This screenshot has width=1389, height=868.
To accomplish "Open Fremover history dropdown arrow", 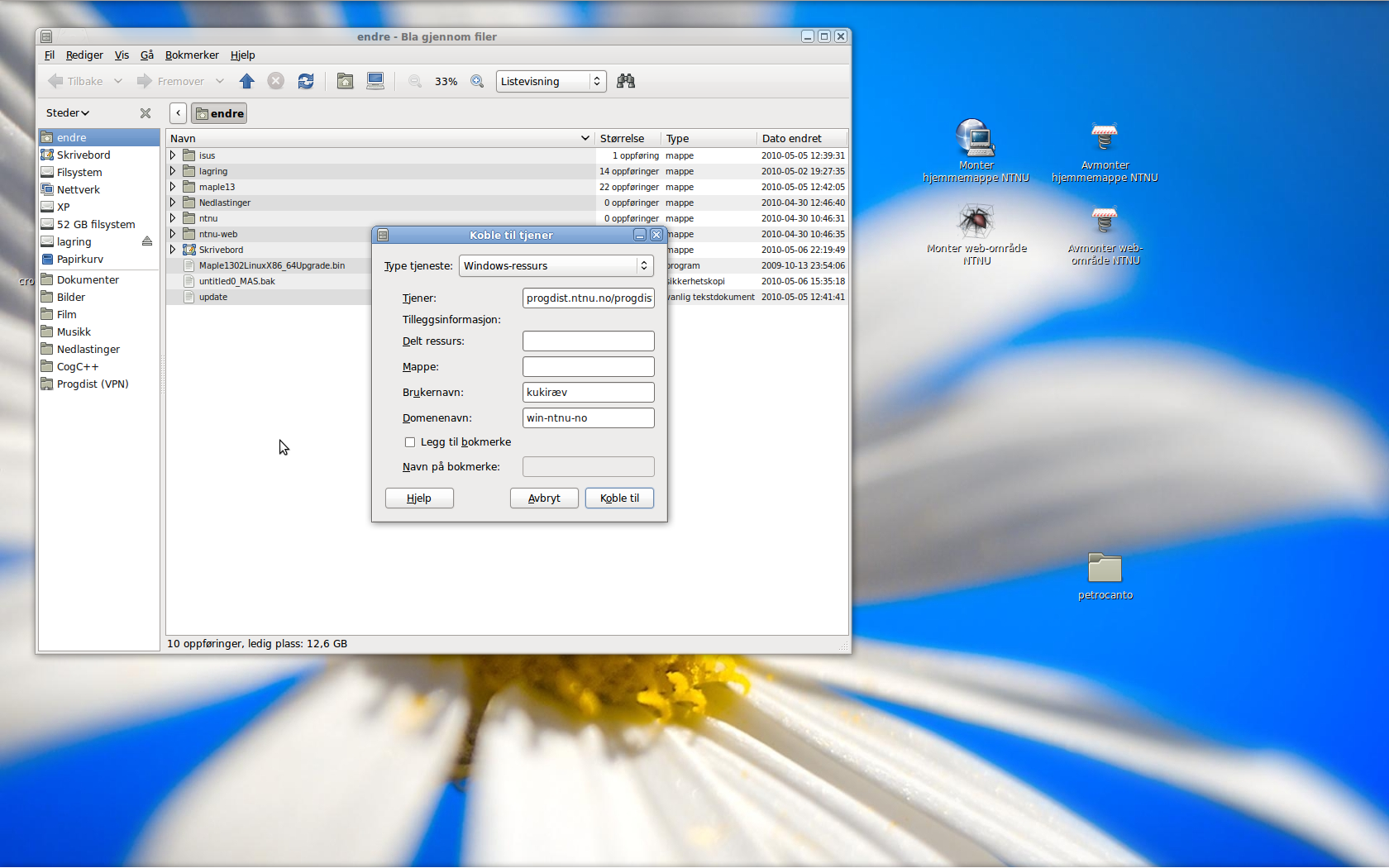I will [x=220, y=81].
